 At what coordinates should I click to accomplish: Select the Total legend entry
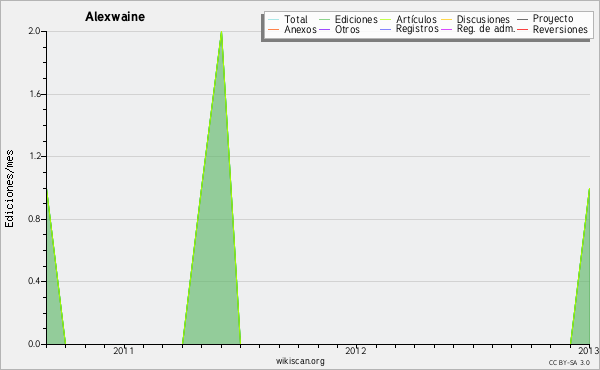pos(296,19)
